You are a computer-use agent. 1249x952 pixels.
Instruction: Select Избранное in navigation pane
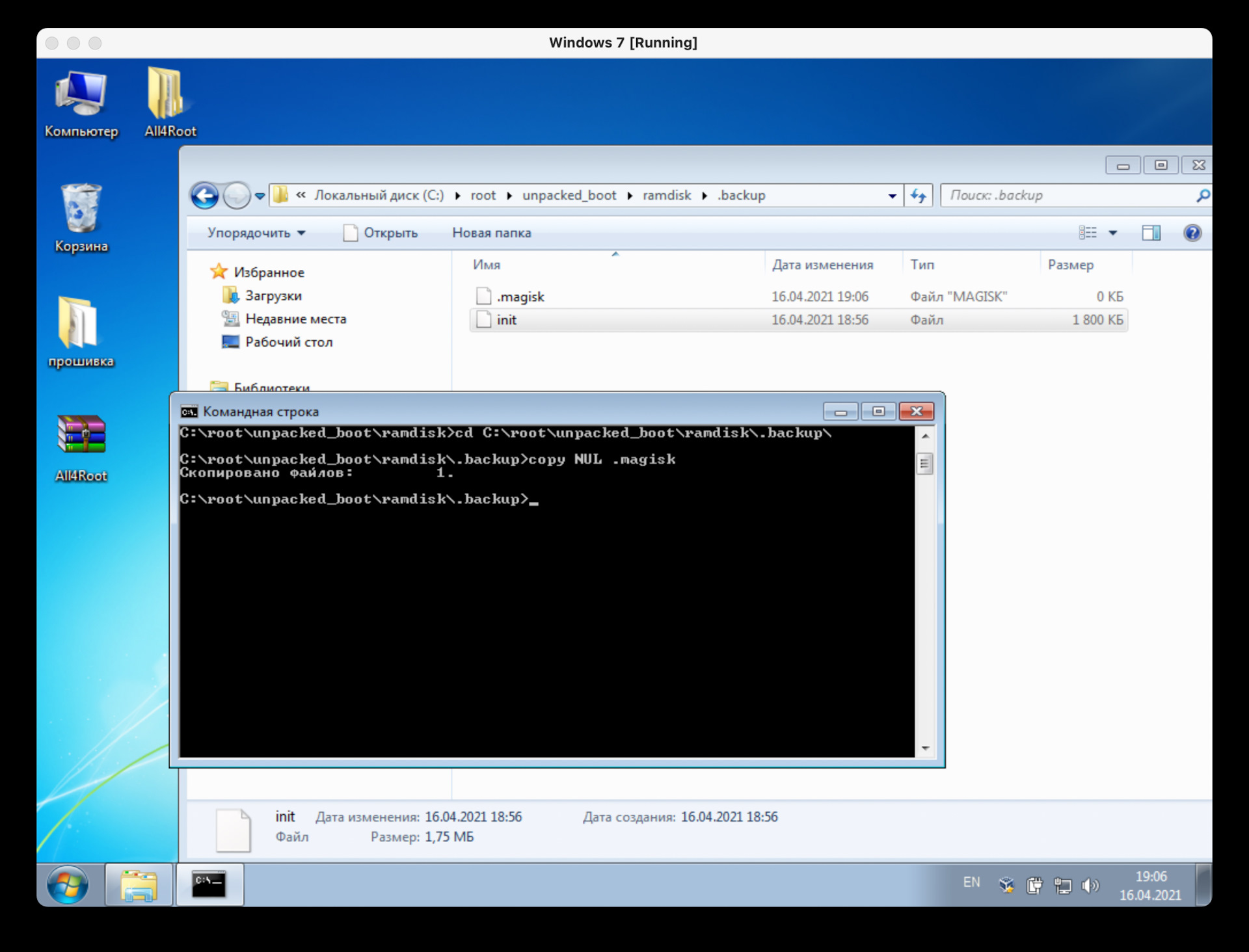(258, 272)
